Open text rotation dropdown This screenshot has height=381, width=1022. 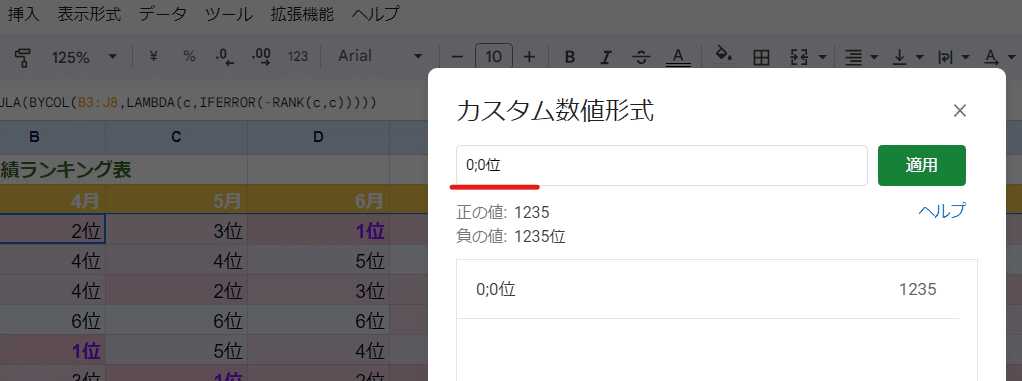tap(999, 57)
